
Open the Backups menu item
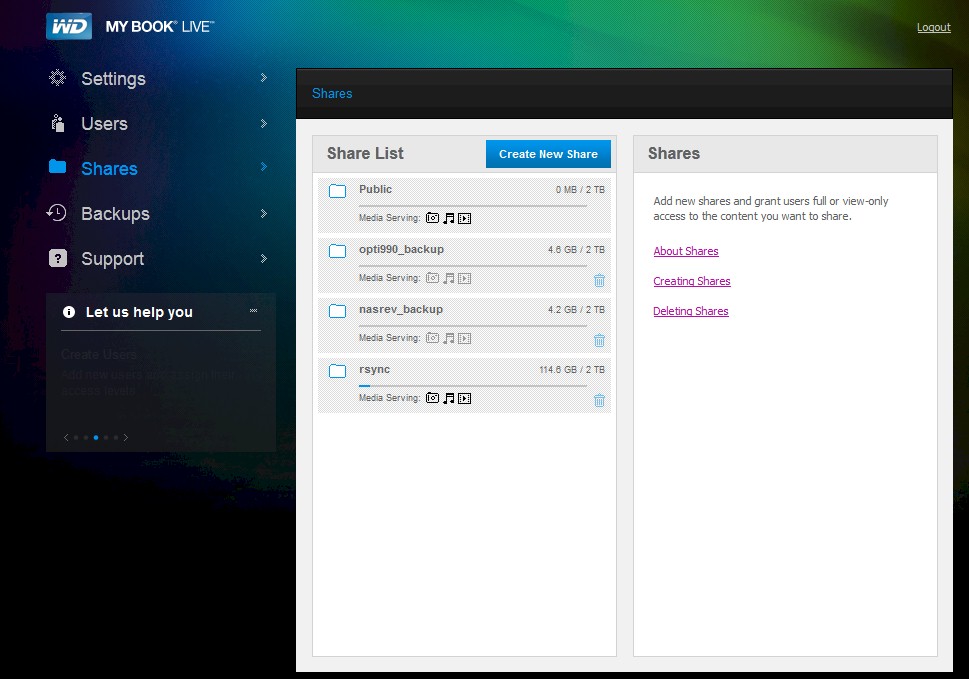point(116,214)
